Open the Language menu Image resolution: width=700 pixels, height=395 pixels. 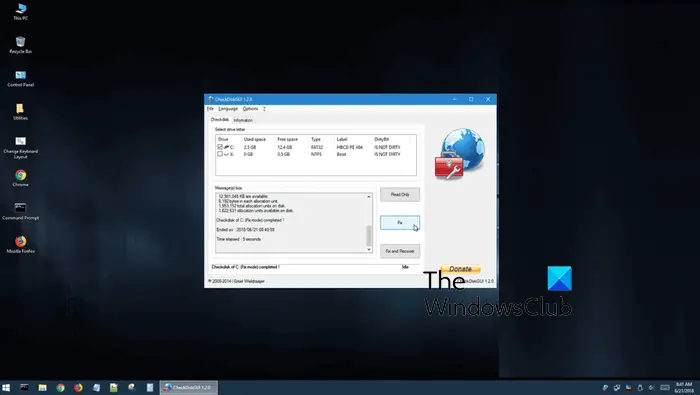click(x=228, y=109)
